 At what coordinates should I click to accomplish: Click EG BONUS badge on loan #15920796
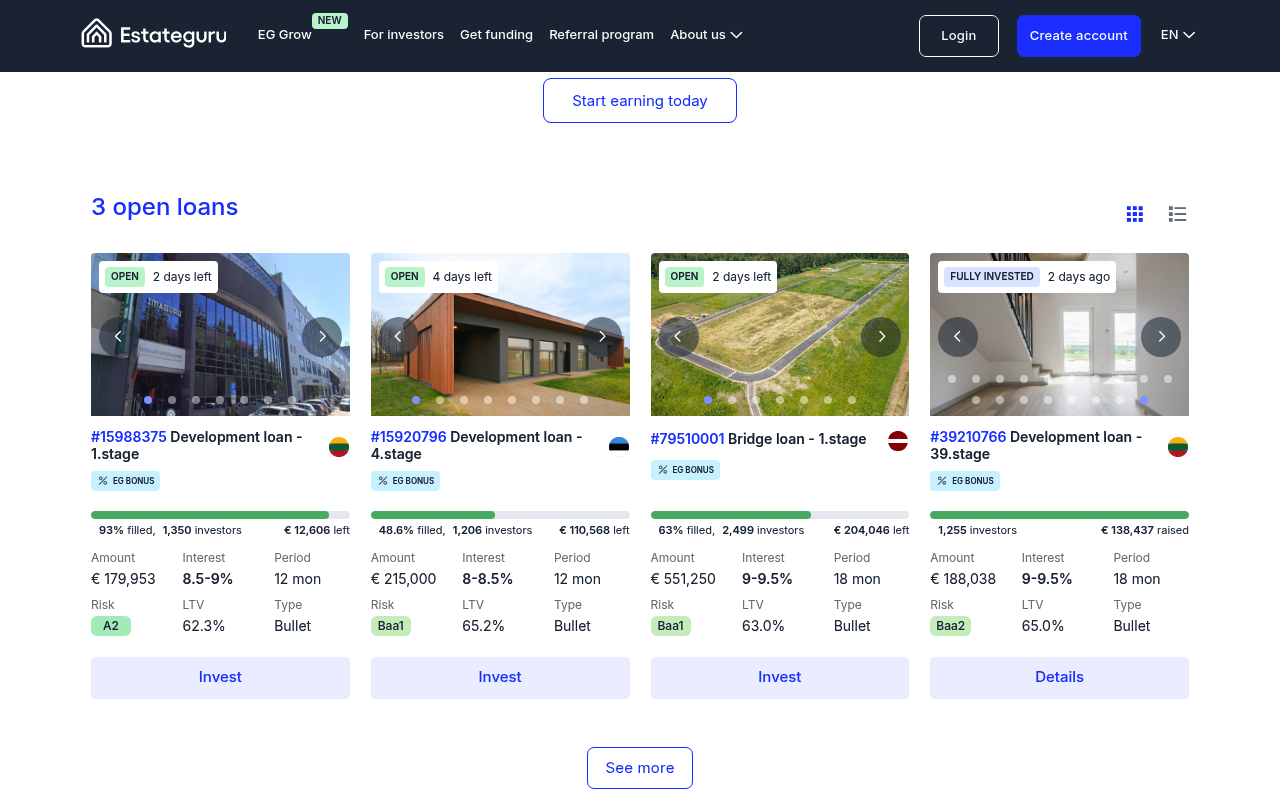pos(405,481)
